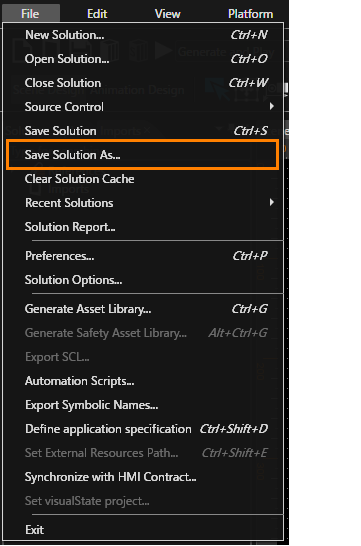The height and width of the screenshot is (546, 361).
Task: Open the Edit menu
Action: [97, 14]
